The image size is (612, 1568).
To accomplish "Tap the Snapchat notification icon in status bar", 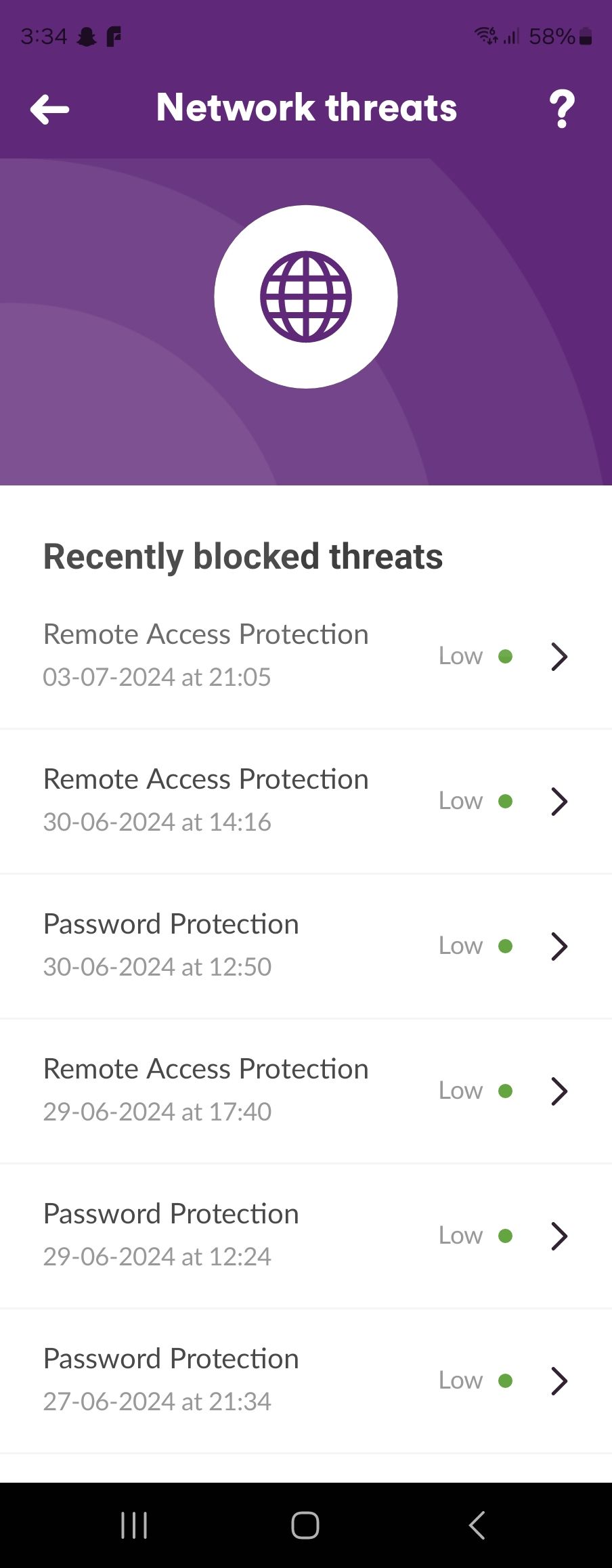I will tap(87, 36).
